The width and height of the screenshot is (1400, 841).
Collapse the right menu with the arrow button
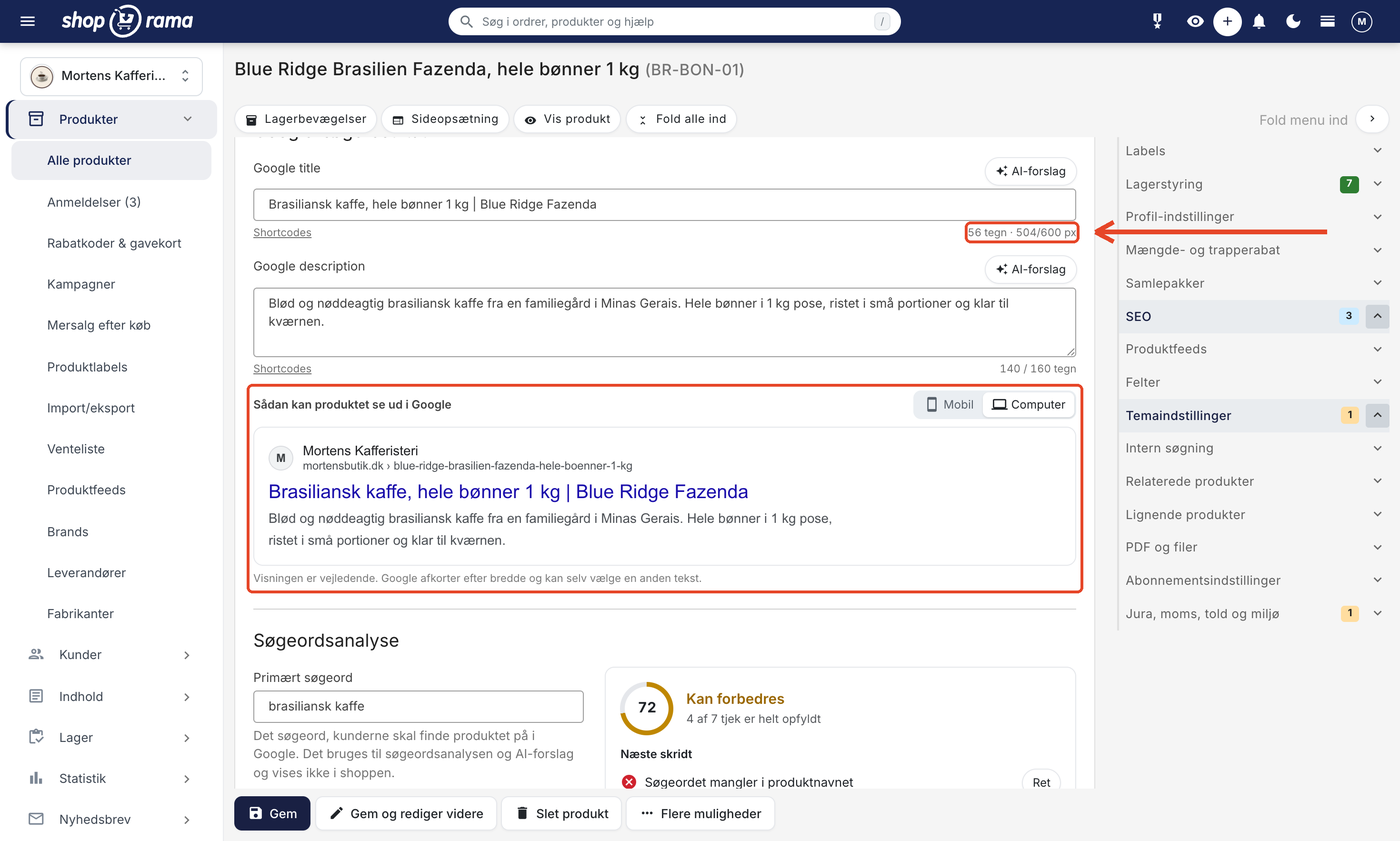(1373, 119)
